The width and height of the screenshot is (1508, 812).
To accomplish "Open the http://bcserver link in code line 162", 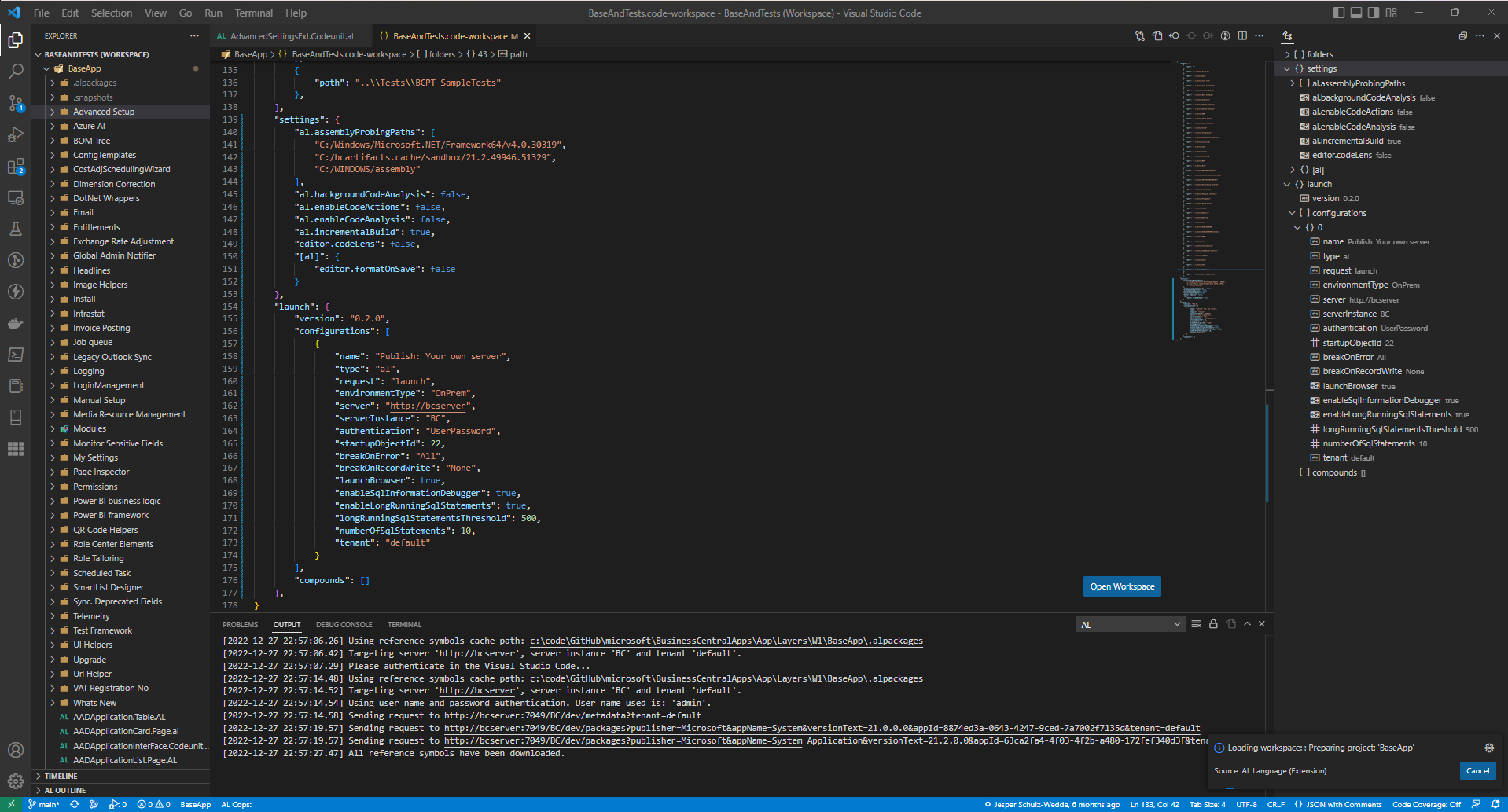I will point(428,406).
